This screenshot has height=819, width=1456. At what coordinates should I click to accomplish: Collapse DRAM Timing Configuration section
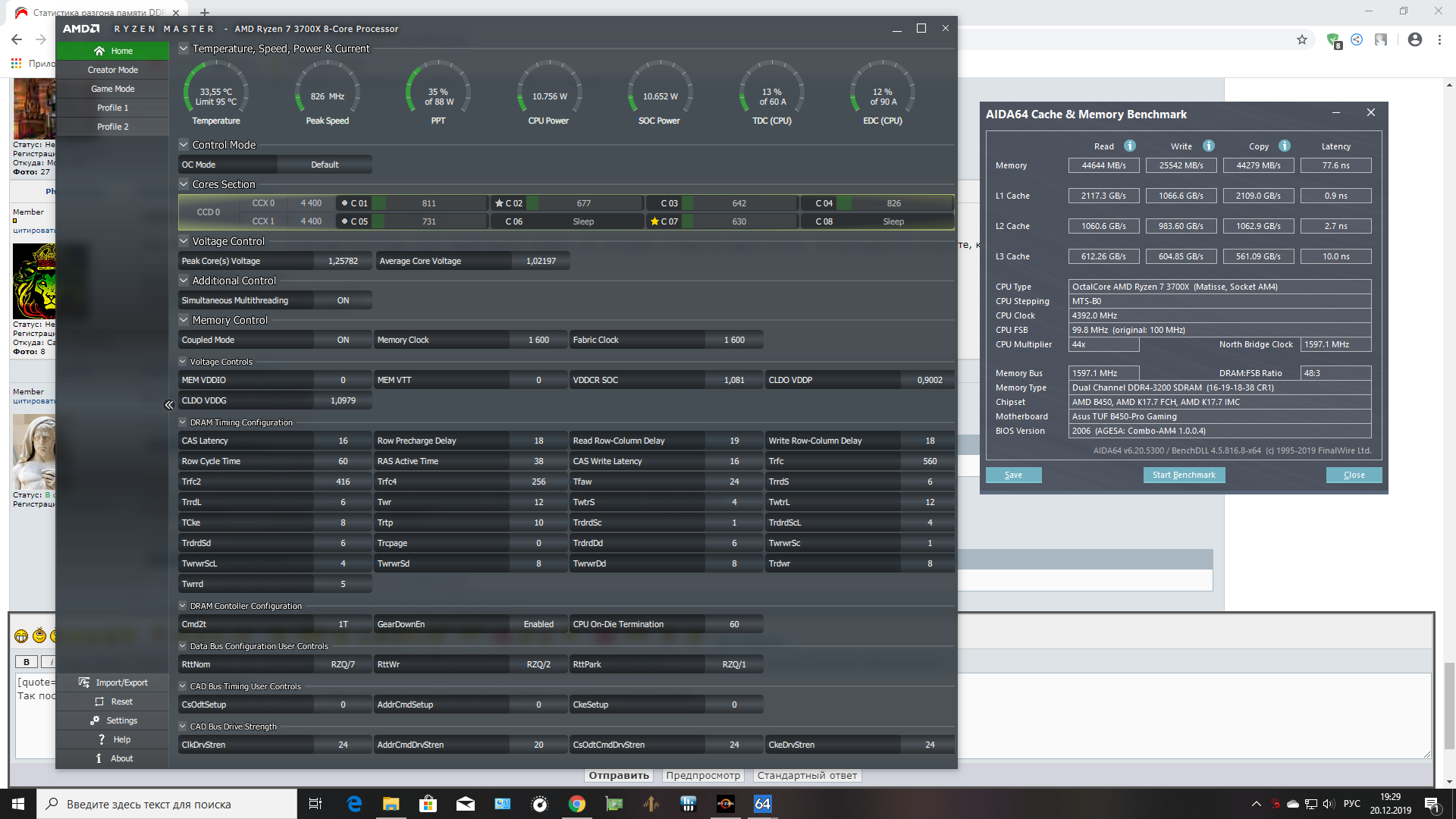coord(183,422)
